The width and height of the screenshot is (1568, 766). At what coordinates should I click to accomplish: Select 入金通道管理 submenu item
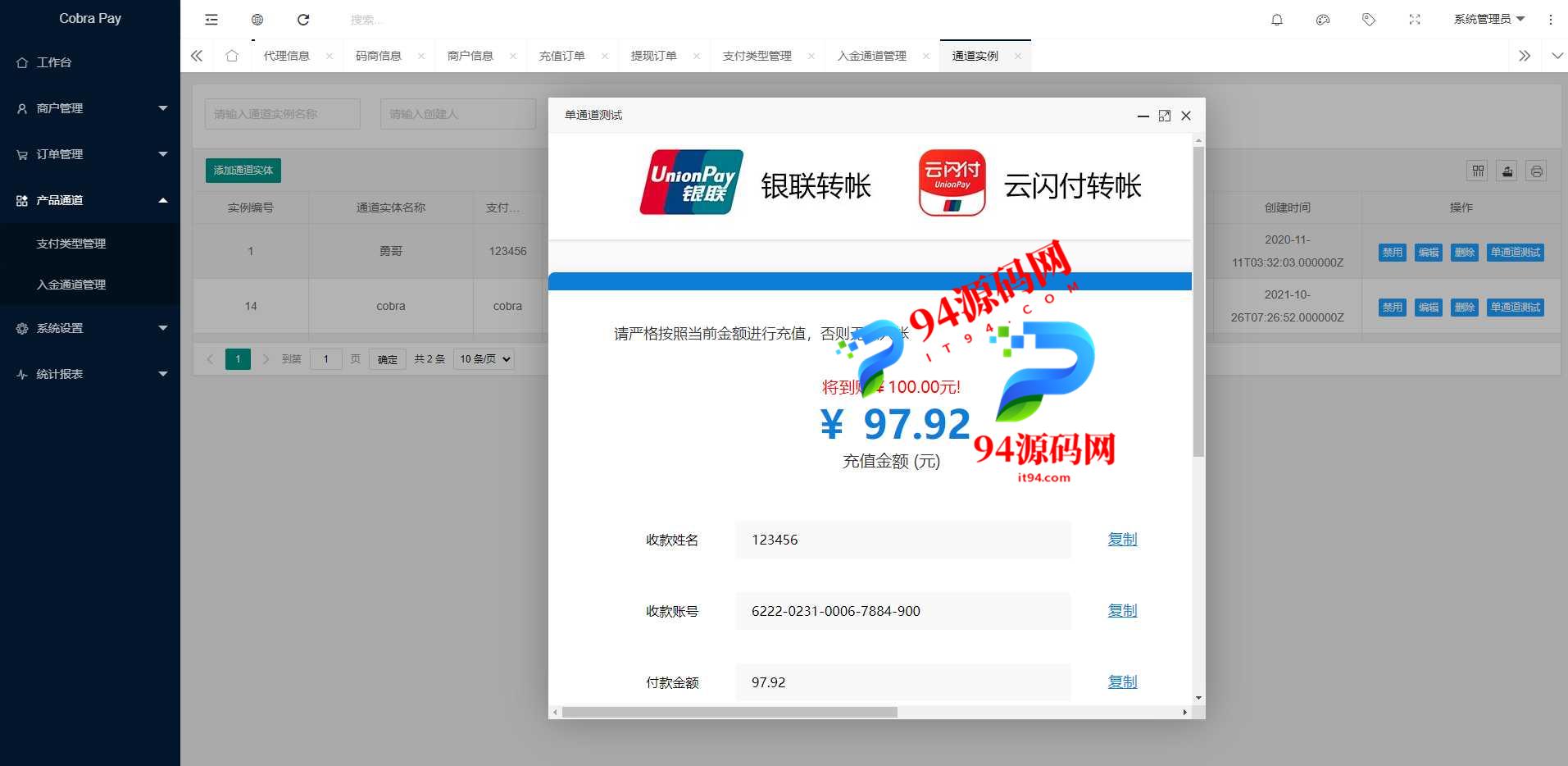pyautogui.click(x=90, y=285)
